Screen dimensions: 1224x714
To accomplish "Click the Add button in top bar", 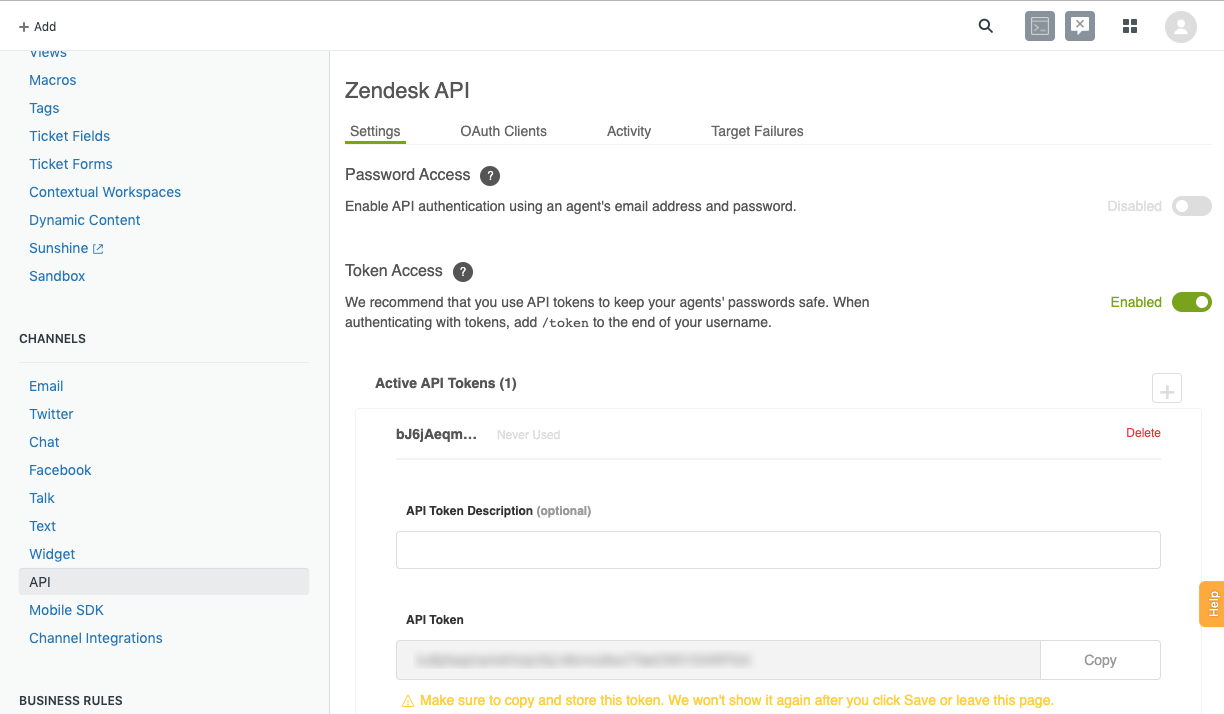I will point(38,27).
